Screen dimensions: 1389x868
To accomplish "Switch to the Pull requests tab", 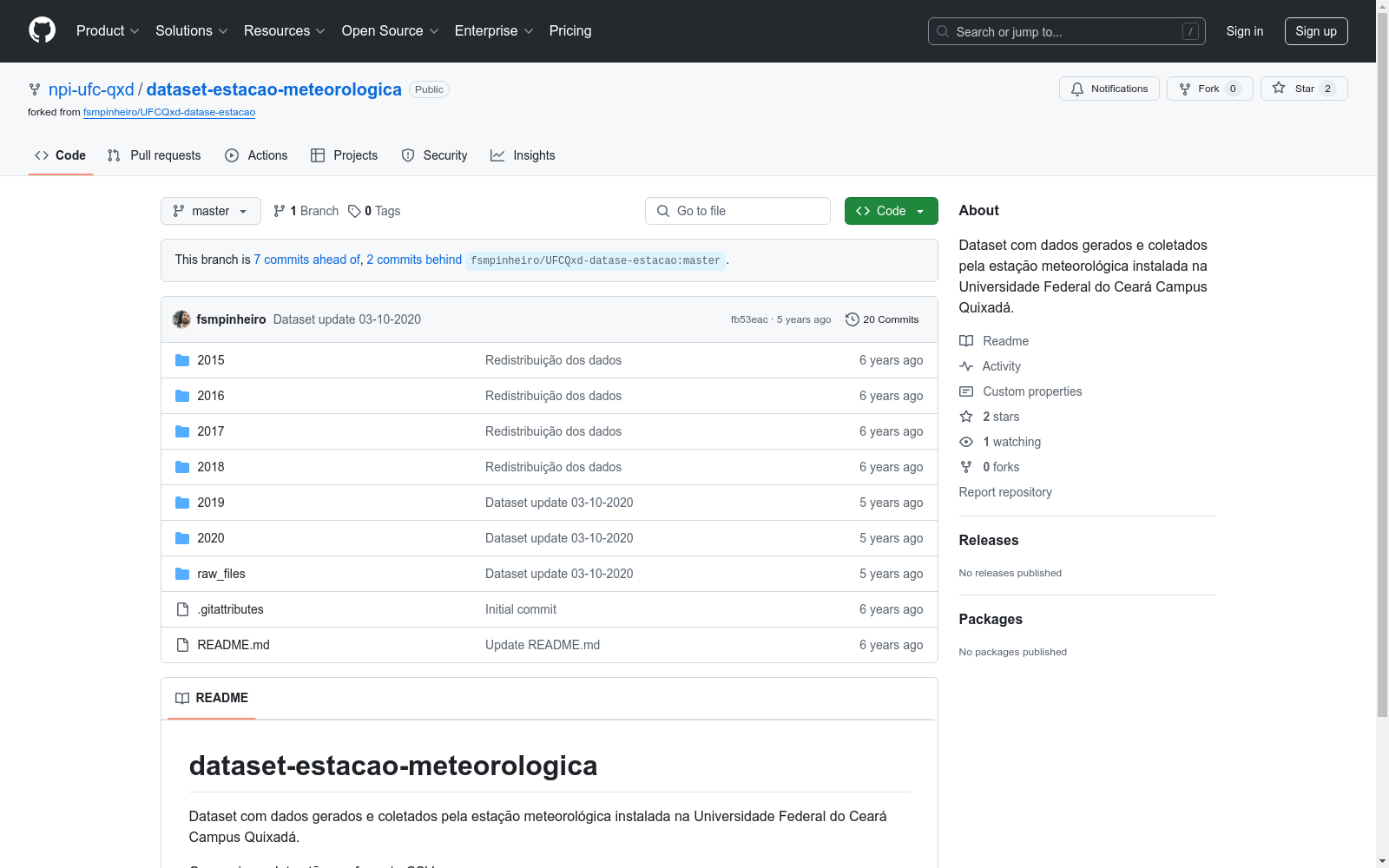I will pyautogui.click(x=155, y=155).
